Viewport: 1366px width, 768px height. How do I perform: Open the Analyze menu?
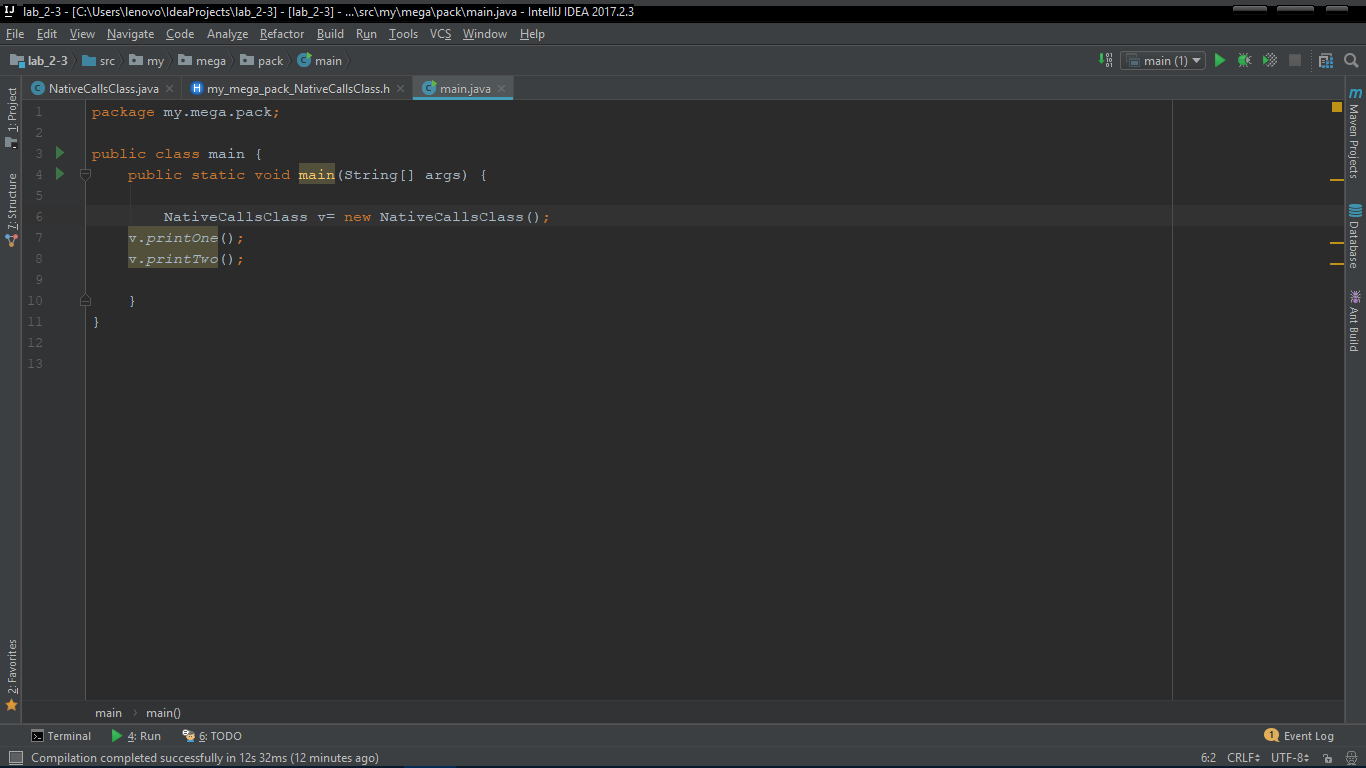pos(227,34)
